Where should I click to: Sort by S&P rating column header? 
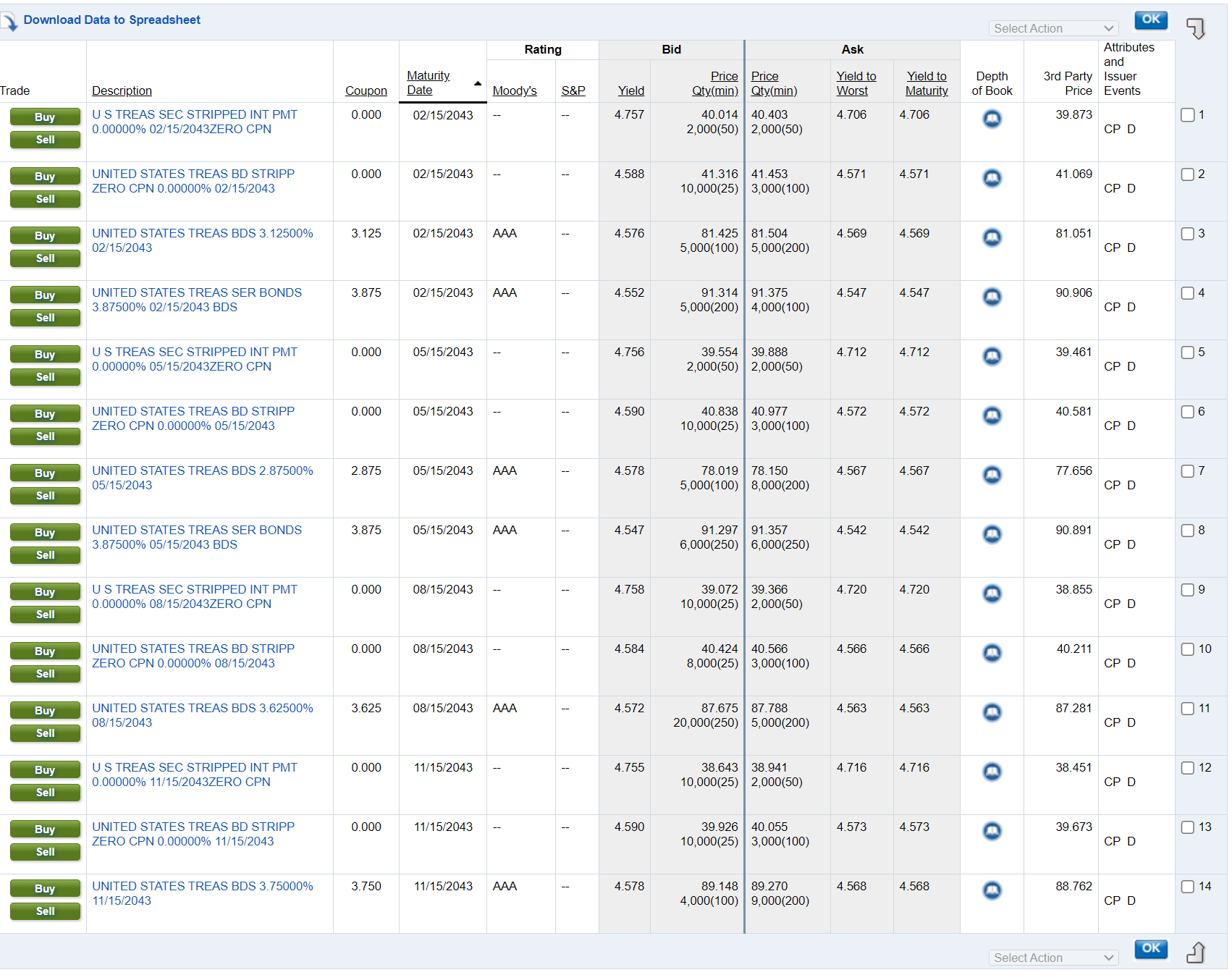573,90
